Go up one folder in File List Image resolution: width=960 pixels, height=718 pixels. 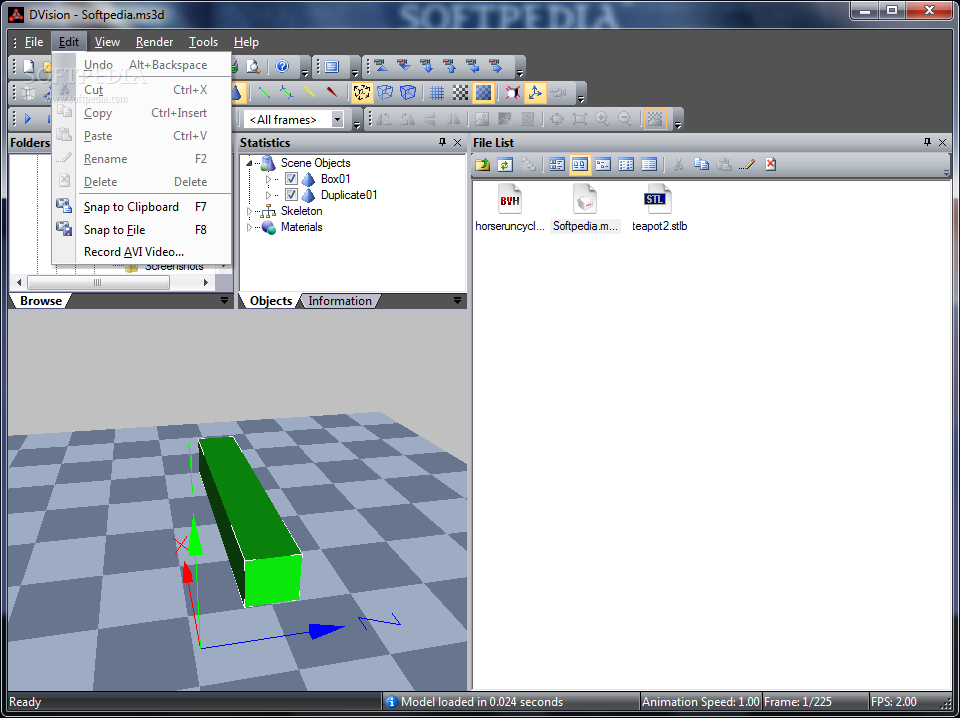coord(482,164)
